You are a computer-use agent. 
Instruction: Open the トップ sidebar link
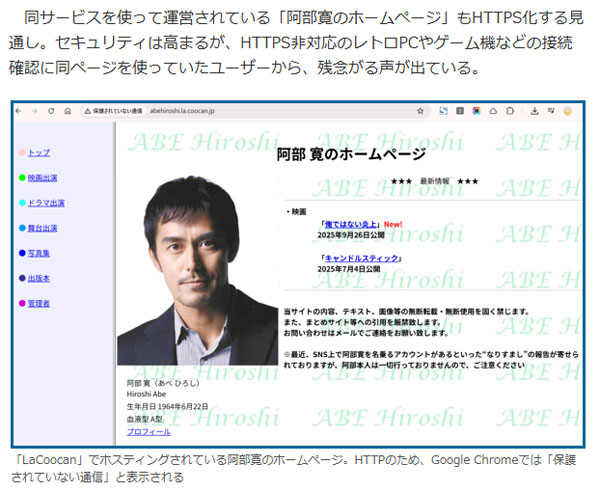(39, 153)
